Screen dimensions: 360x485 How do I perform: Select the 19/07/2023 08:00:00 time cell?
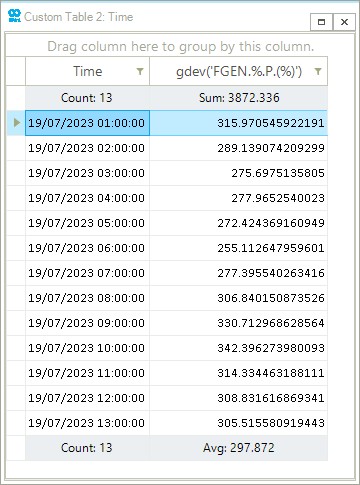pyautogui.click(x=87, y=298)
